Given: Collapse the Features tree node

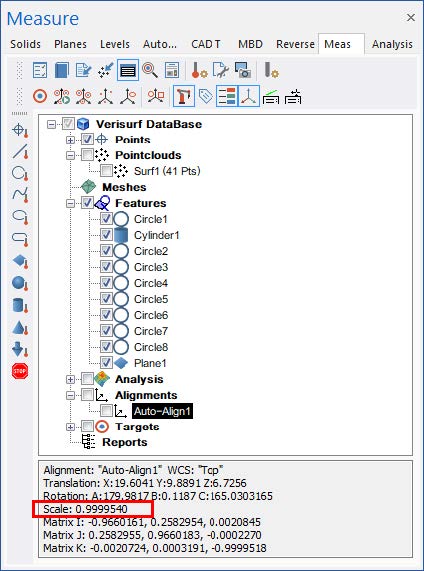Looking at the screenshot, I should click(70, 203).
